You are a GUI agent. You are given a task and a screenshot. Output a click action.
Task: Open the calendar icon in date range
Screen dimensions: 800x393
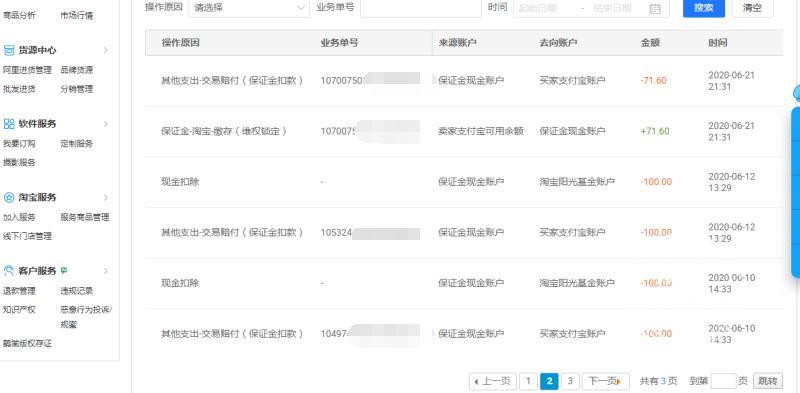tap(655, 8)
